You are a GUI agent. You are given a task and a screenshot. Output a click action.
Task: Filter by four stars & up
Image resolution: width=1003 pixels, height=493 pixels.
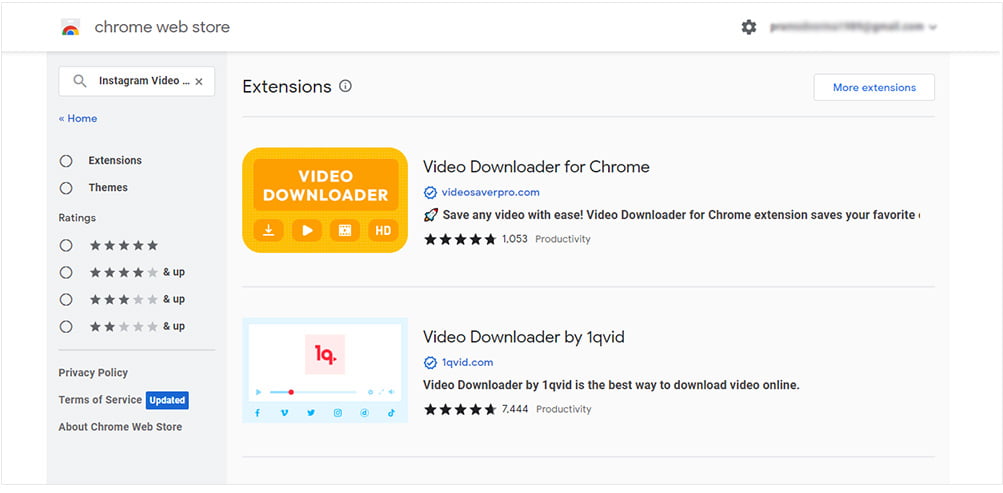(66, 272)
